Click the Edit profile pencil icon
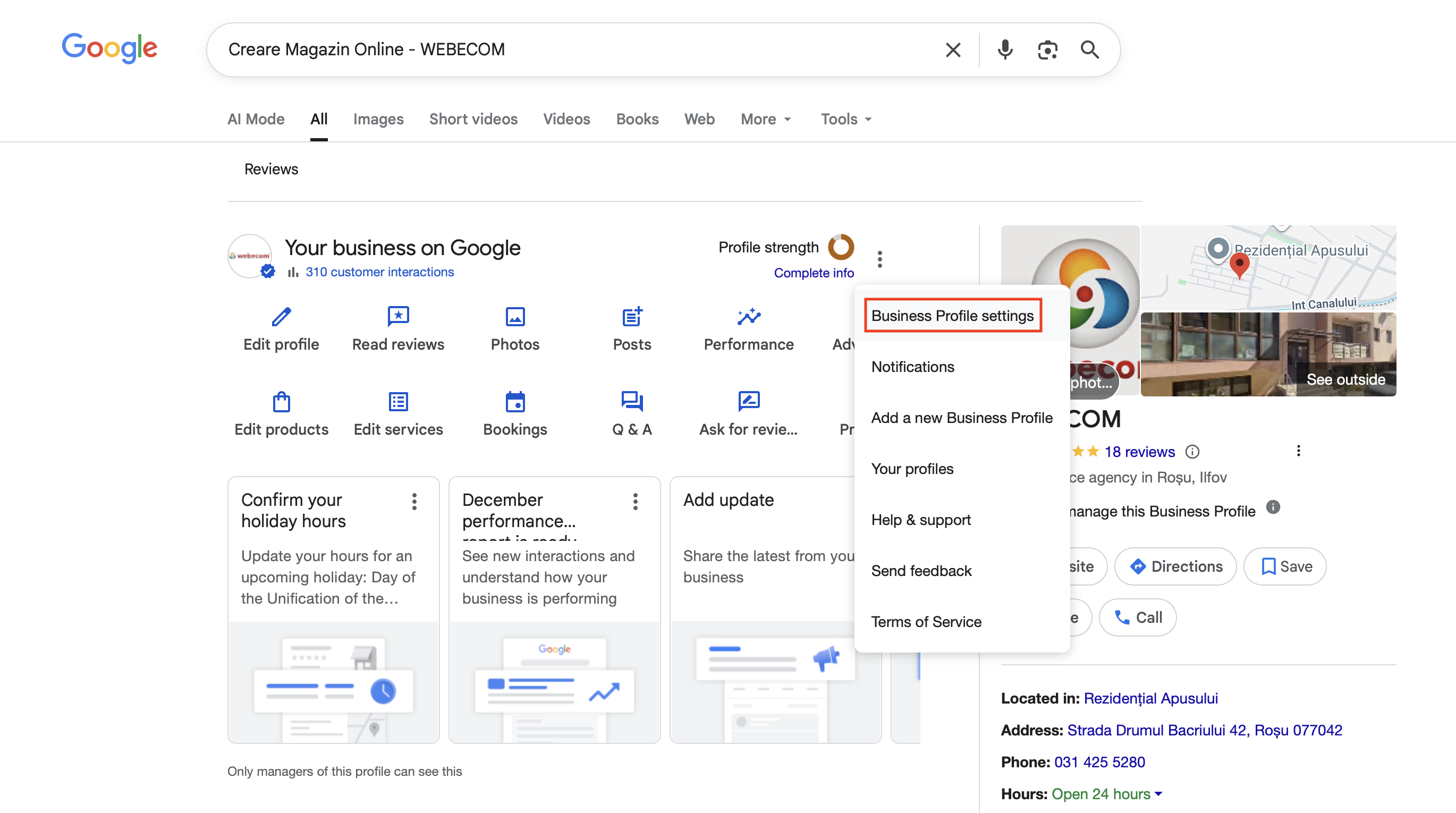Viewport: 1456px width, 813px height. [x=281, y=317]
